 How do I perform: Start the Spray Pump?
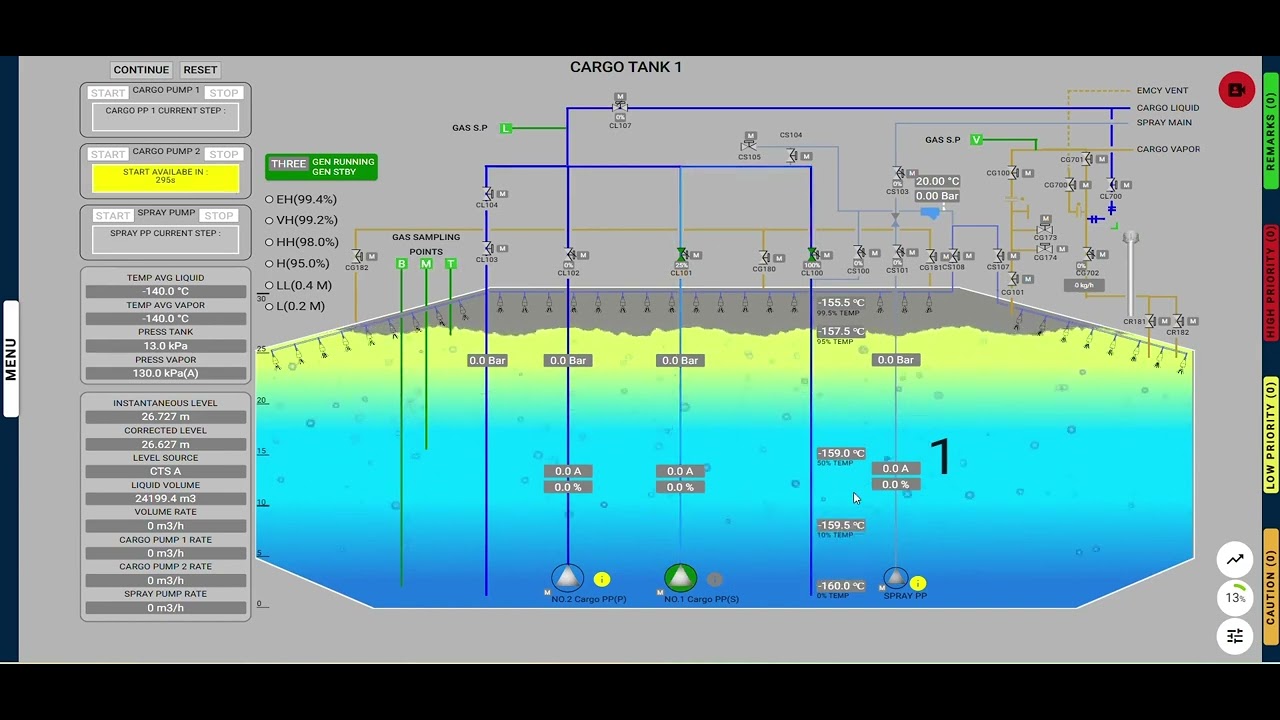pos(113,215)
